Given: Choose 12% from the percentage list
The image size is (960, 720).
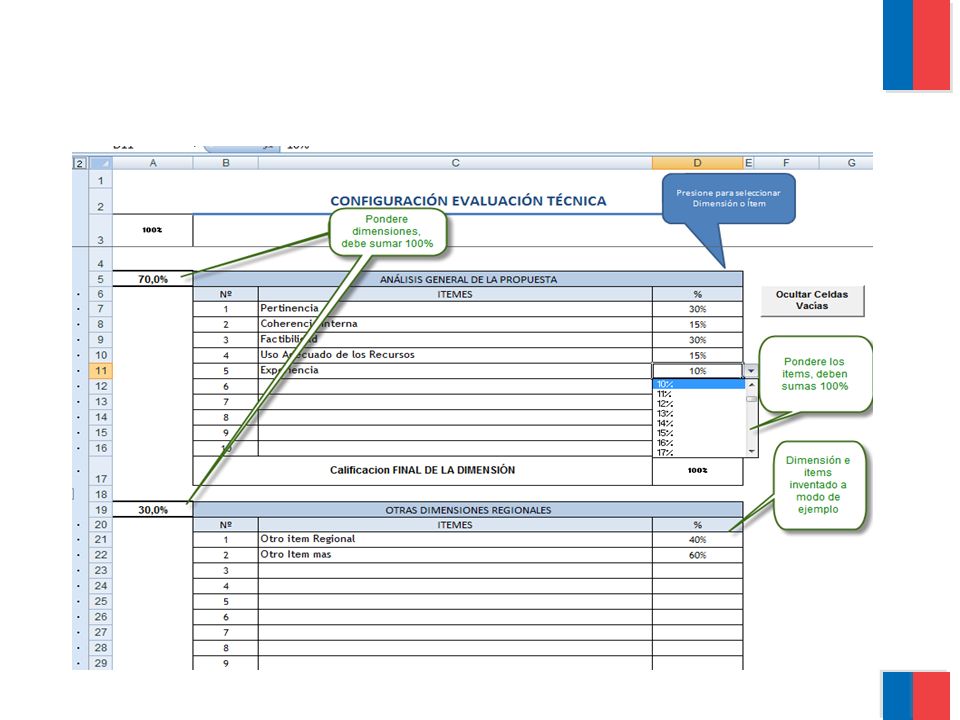Looking at the screenshot, I should [x=699, y=404].
